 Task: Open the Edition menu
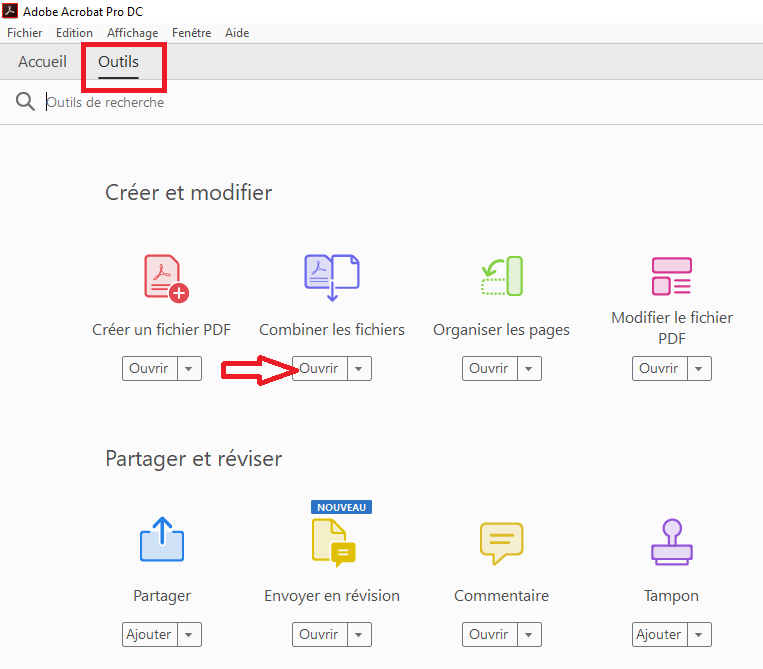click(x=74, y=33)
